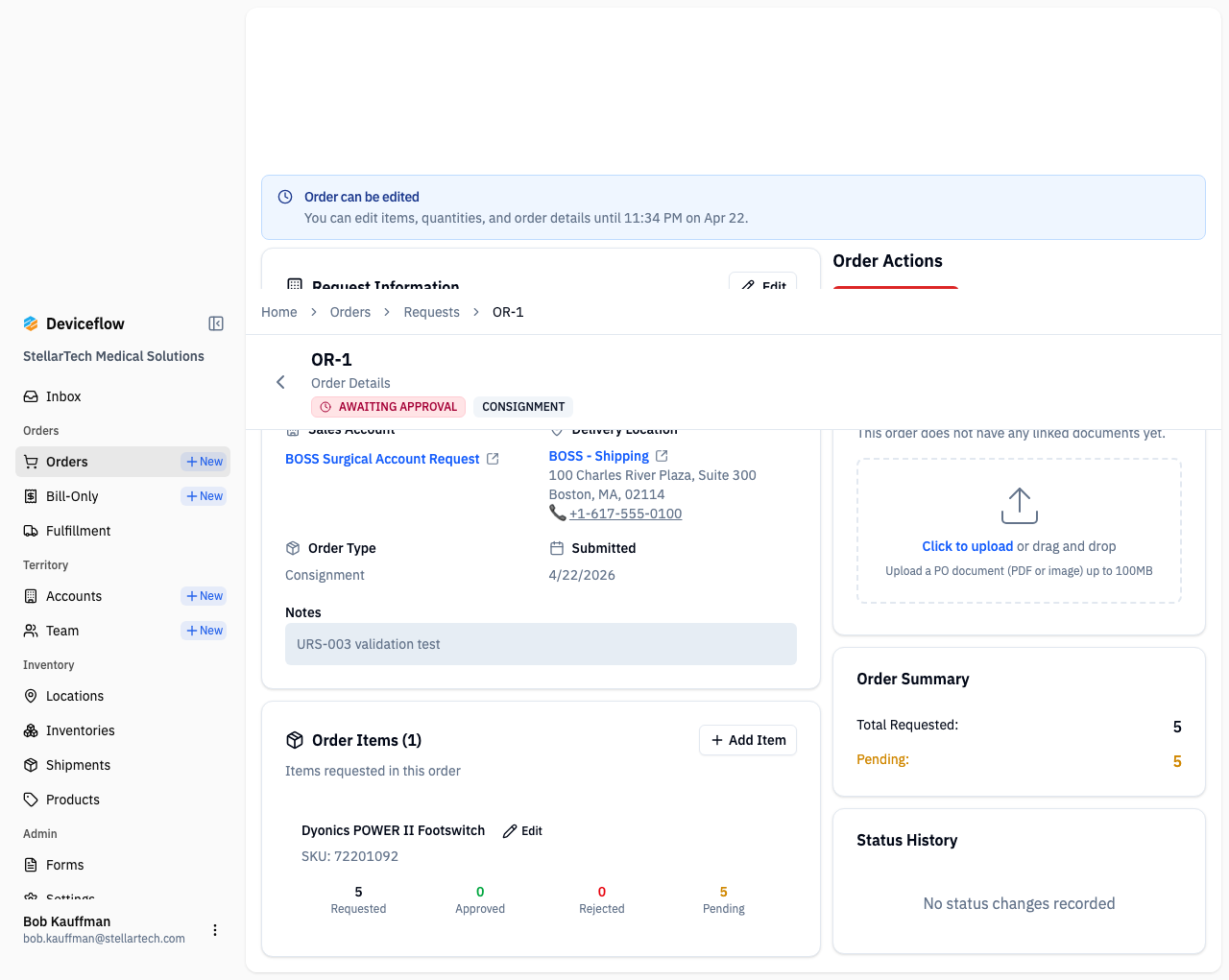Click the upload arrow icon
1229x980 pixels.
pos(1019,506)
